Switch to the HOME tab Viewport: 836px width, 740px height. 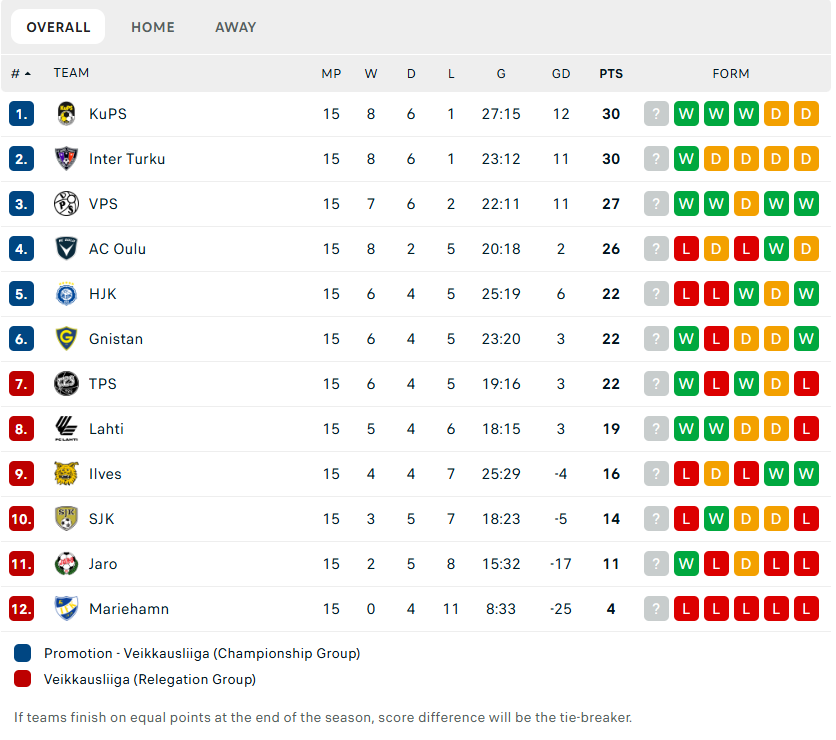pos(153,27)
